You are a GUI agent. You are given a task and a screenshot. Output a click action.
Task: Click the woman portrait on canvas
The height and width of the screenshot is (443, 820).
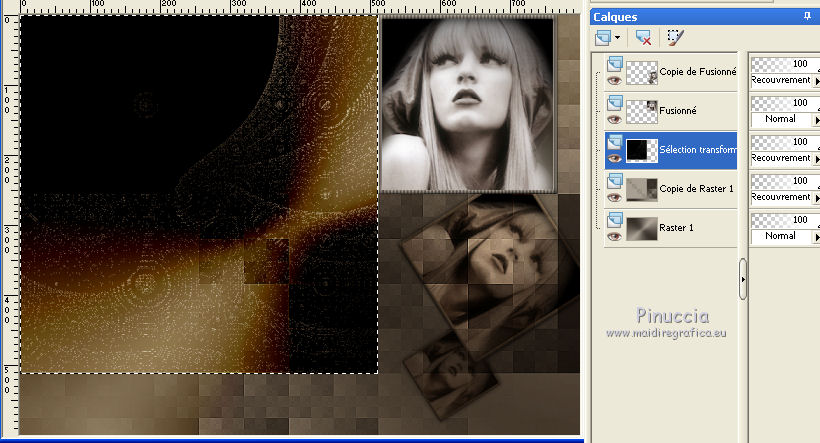[x=467, y=104]
